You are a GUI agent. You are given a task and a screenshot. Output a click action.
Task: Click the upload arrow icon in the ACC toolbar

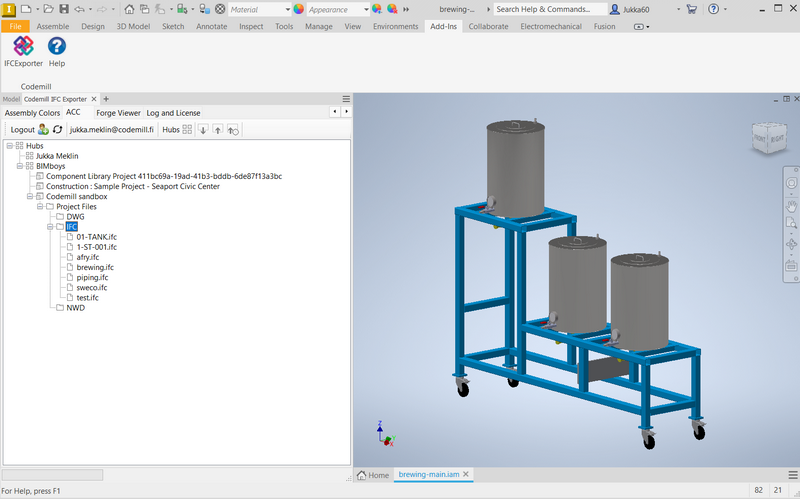(x=217, y=130)
